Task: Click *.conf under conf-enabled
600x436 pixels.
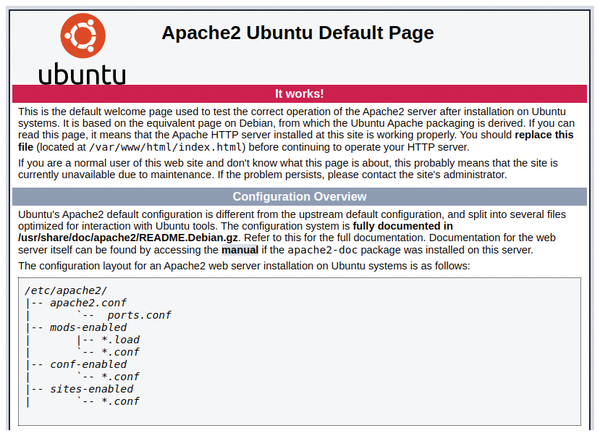Action: pyautogui.click(x=121, y=376)
